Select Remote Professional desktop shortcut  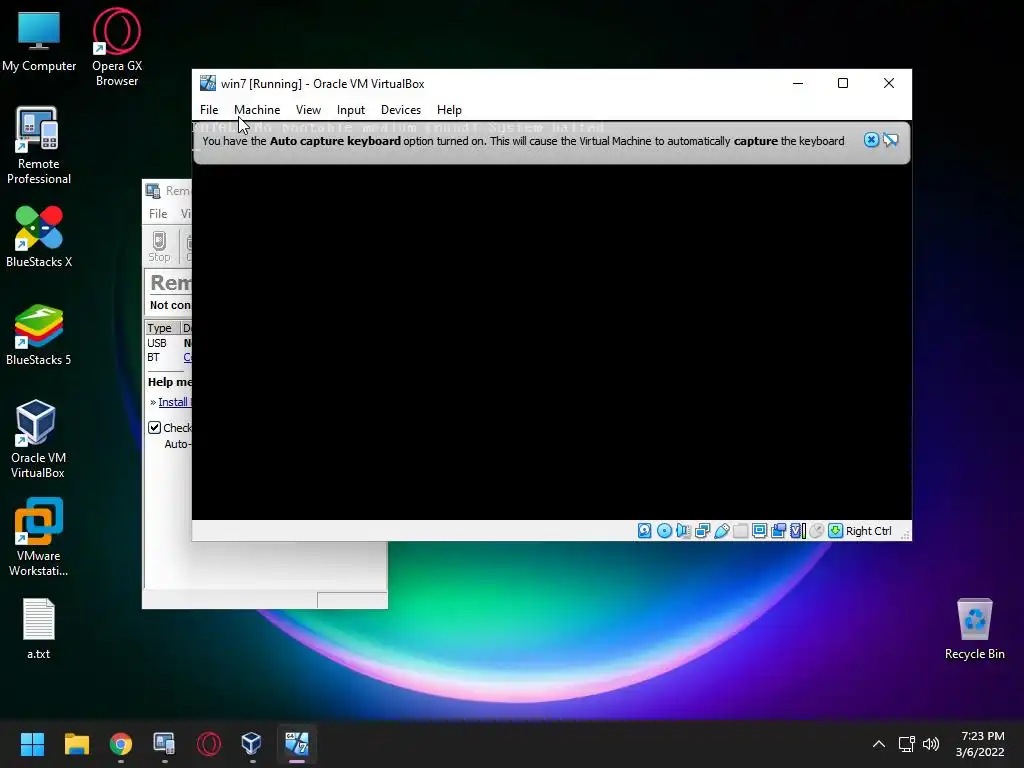pyautogui.click(x=39, y=145)
